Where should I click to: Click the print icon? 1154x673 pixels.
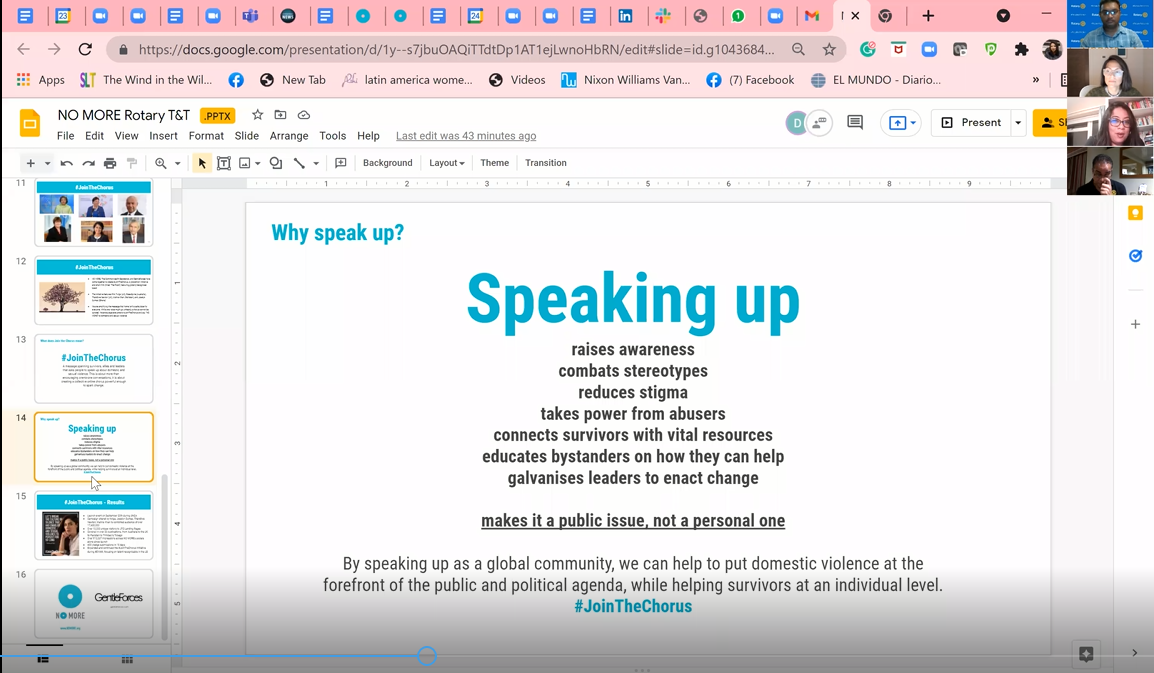(110, 163)
